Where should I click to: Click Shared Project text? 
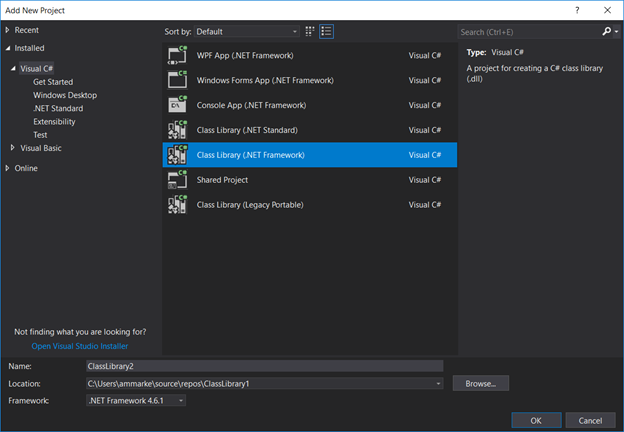point(222,180)
